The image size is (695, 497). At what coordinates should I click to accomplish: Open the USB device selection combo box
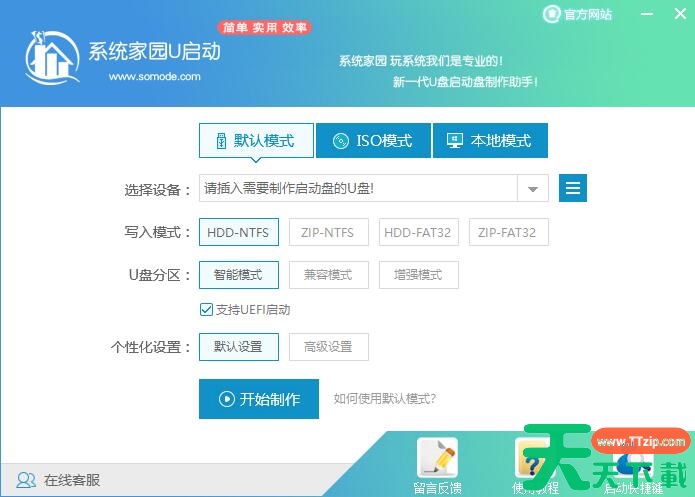click(x=358, y=188)
